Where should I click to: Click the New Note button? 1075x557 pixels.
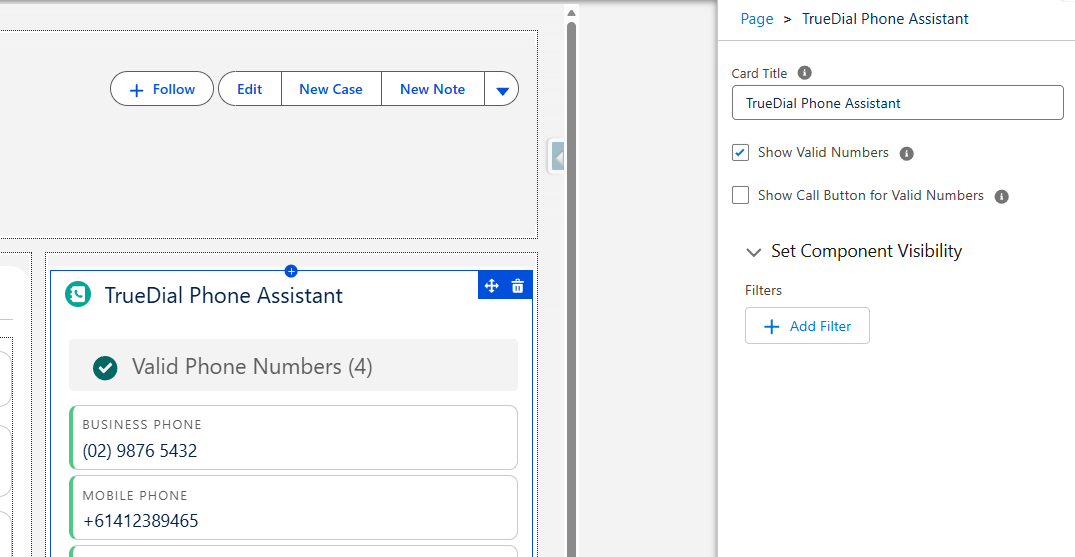(x=433, y=89)
